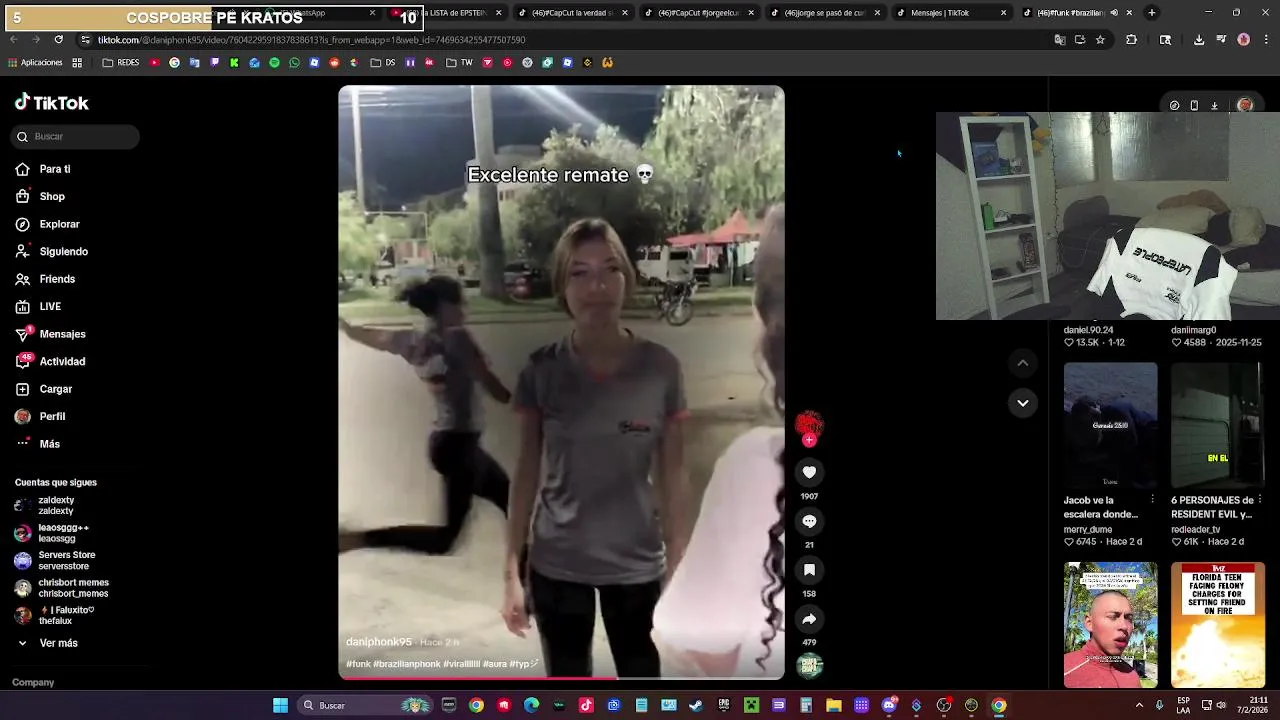Go to next video with down chevron

(1022, 403)
